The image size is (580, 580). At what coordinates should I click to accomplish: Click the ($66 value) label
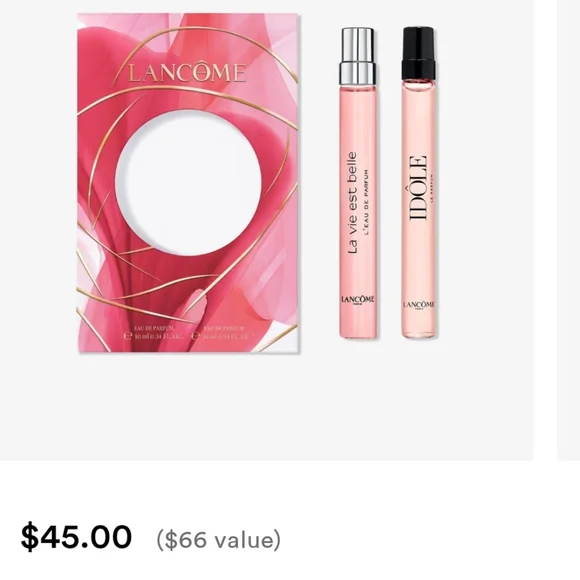[219, 540]
